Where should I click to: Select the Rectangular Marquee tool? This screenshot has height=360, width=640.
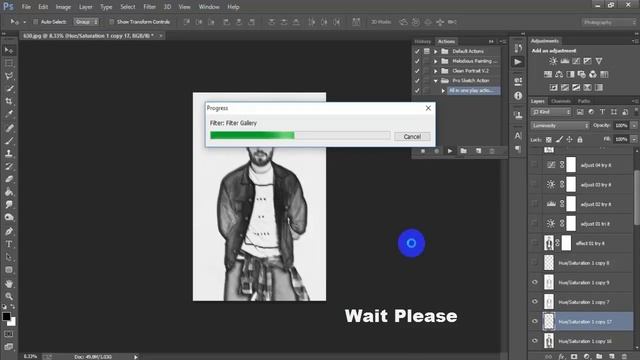[9, 63]
